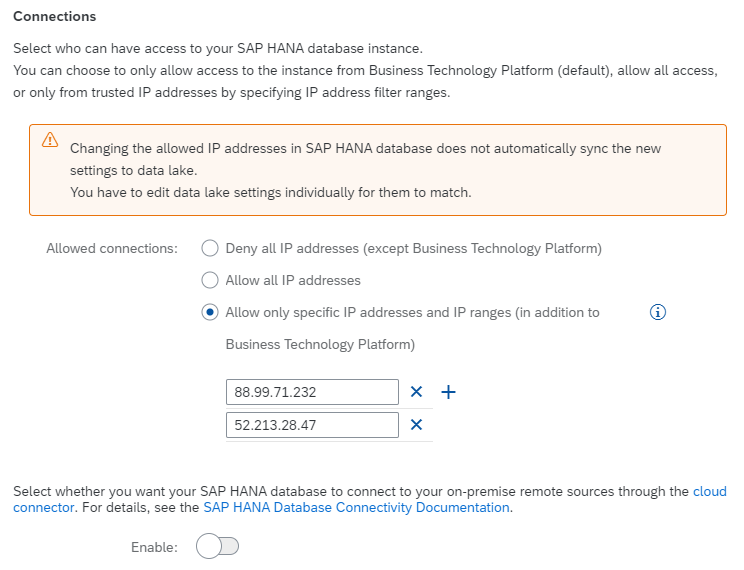Click the info icon beside specific IP option
This screenshot has width=744, height=570.
coord(657,312)
